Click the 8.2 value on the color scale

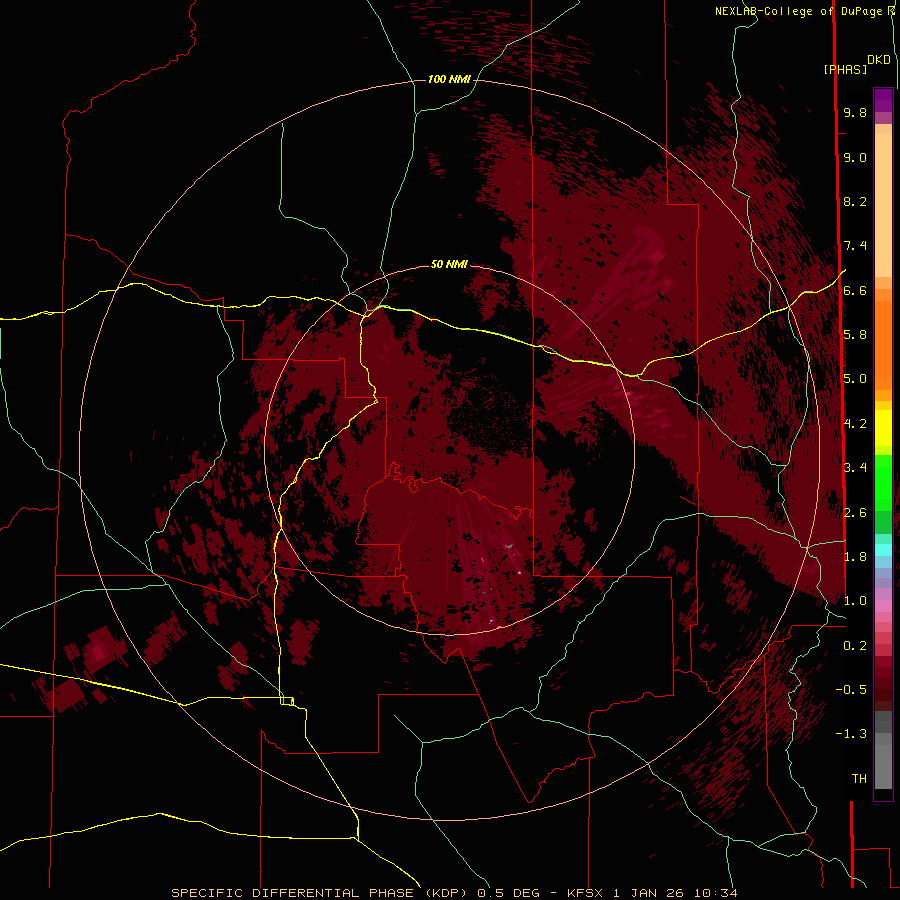855,201
